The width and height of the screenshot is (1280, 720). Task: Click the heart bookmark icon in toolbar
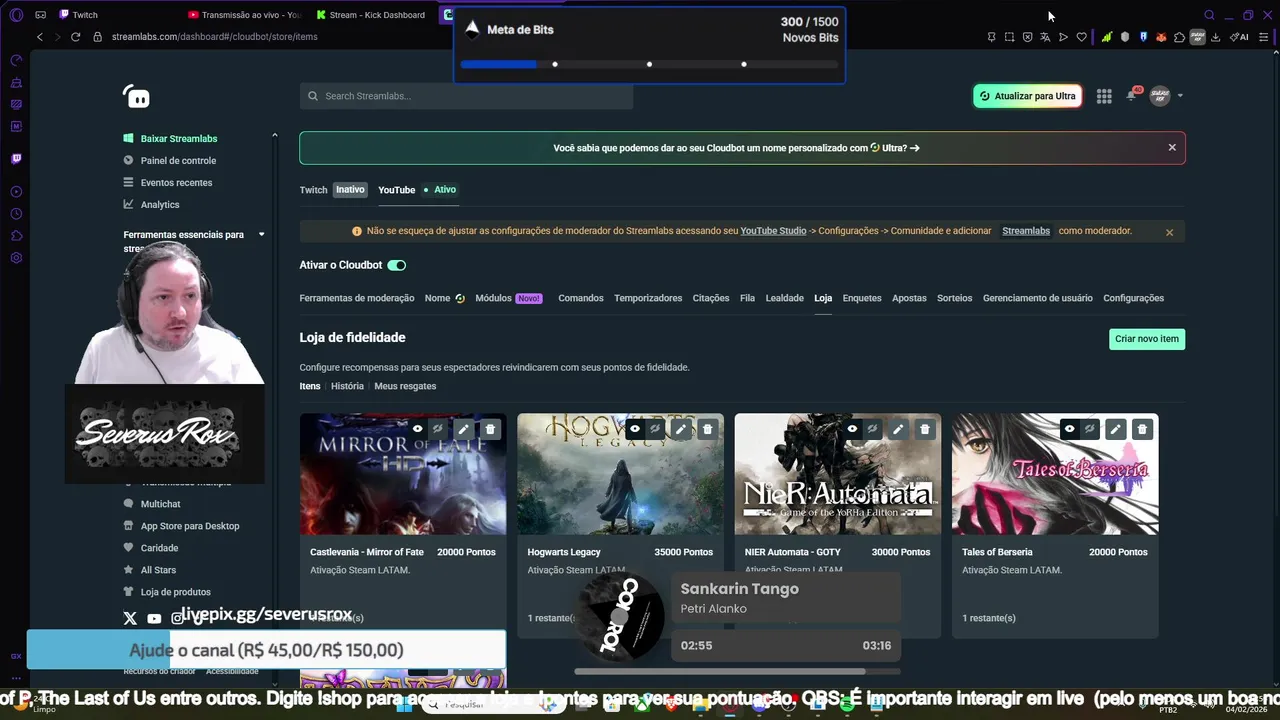[1081, 37]
